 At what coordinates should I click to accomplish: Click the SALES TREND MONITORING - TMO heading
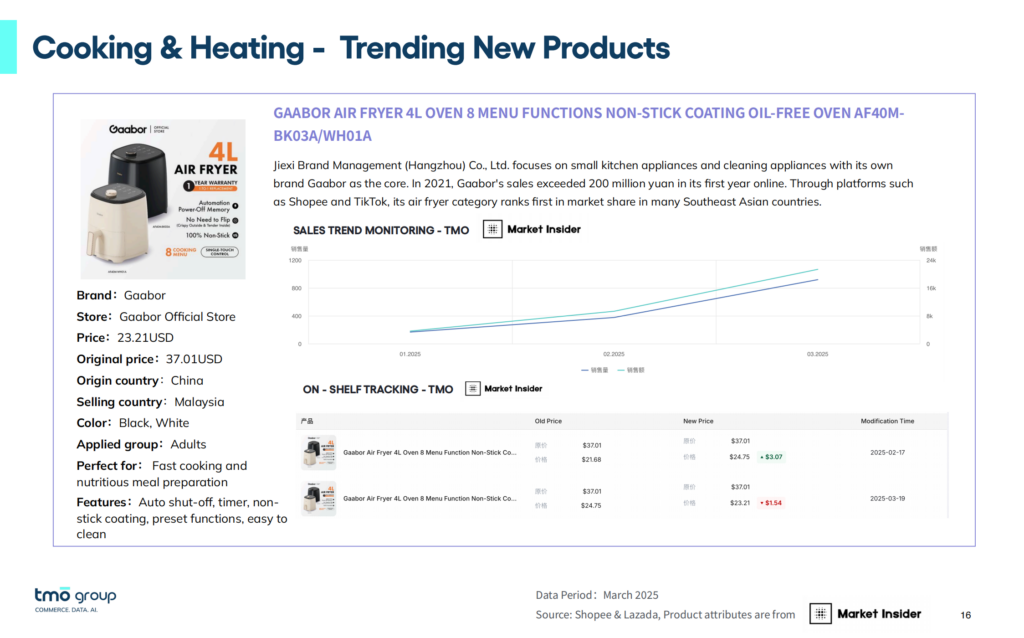[381, 231]
